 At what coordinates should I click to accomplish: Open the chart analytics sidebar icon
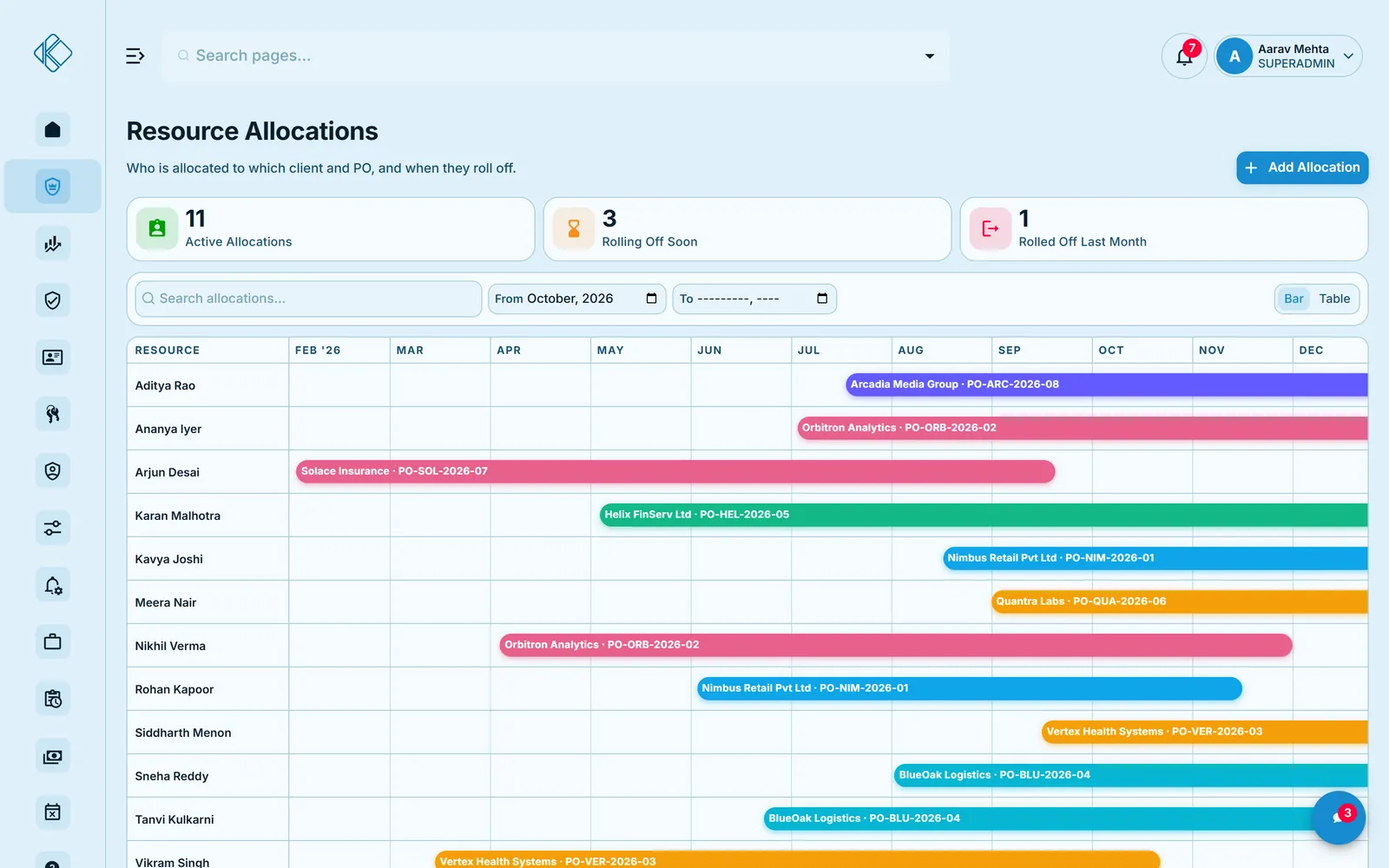coord(52,244)
